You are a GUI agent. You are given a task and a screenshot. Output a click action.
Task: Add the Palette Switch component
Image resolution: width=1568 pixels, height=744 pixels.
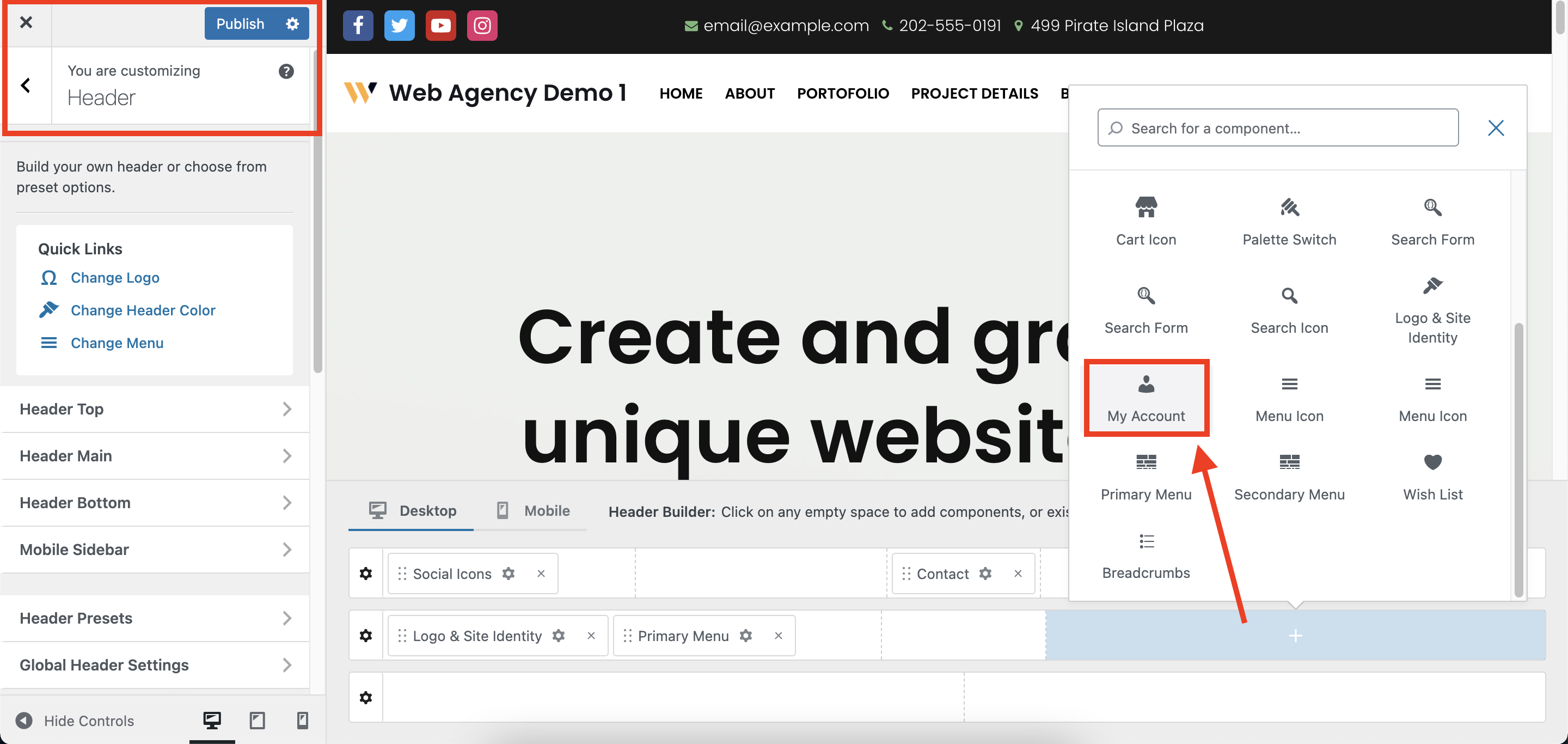point(1289,222)
